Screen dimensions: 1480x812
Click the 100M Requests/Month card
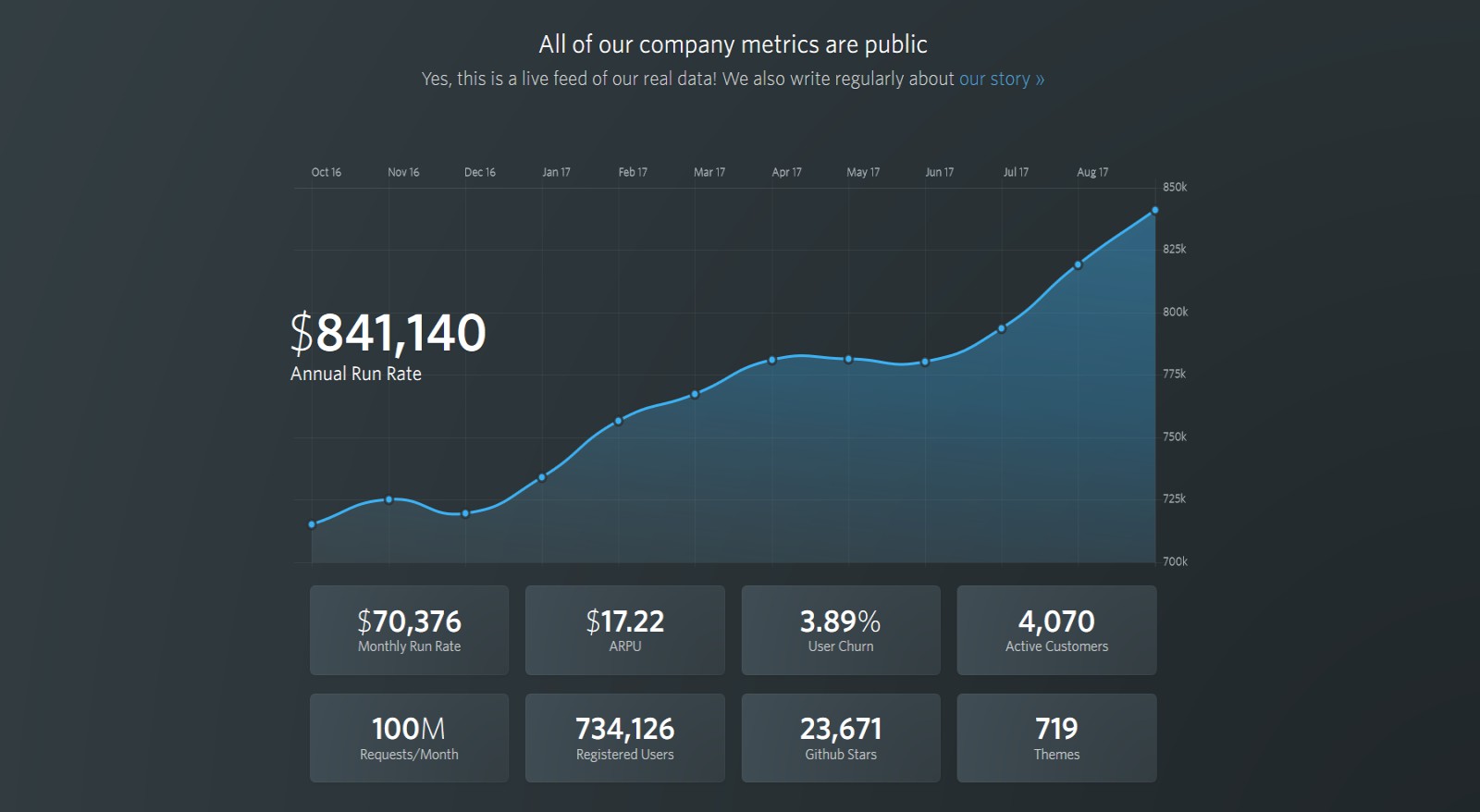pyautogui.click(x=409, y=738)
